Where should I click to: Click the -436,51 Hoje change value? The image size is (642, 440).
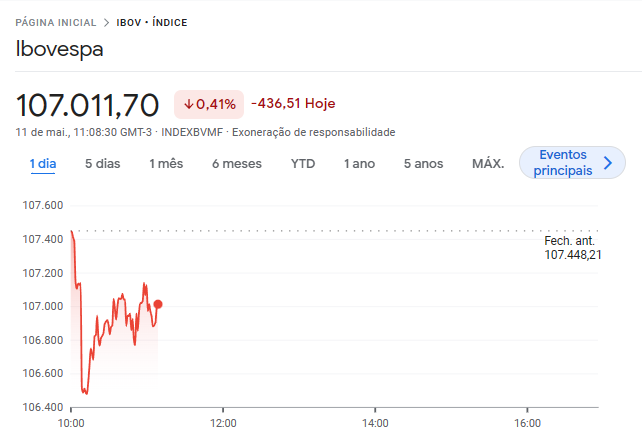(x=292, y=103)
